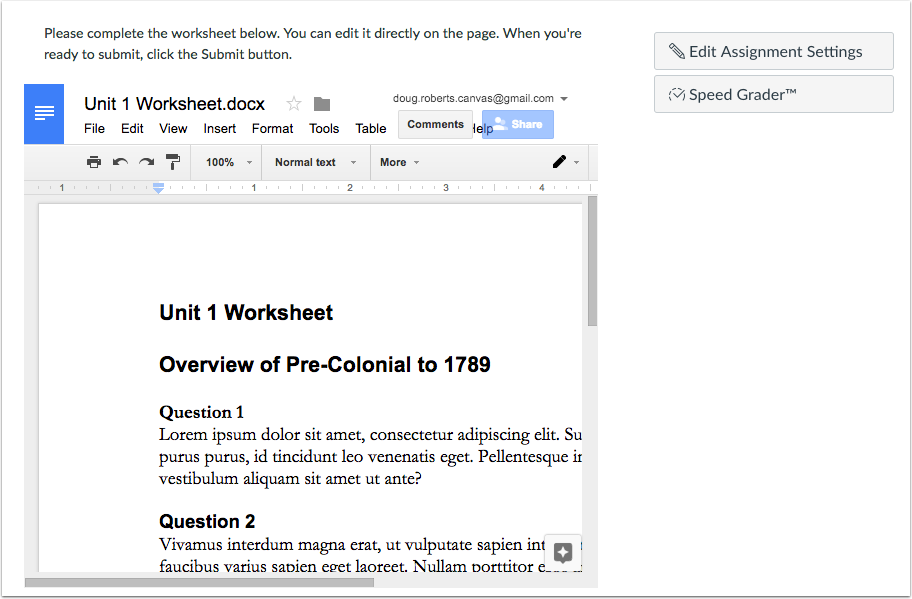The width and height of the screenshot is (912, 599).
Task: Redo the last action
Action: [x=147, y=162]
